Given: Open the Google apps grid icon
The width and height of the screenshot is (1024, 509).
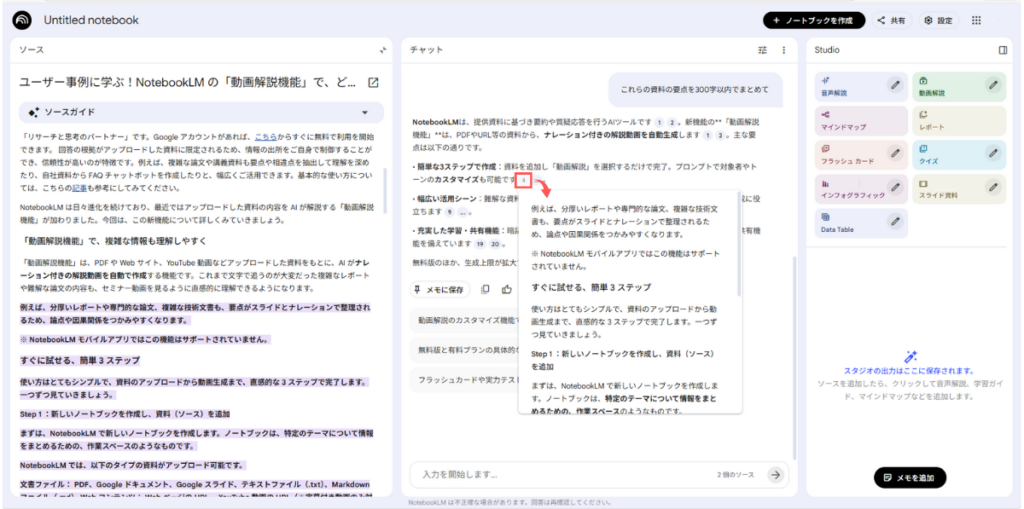Looking at the screenshot, I should [x=976, y=20].
